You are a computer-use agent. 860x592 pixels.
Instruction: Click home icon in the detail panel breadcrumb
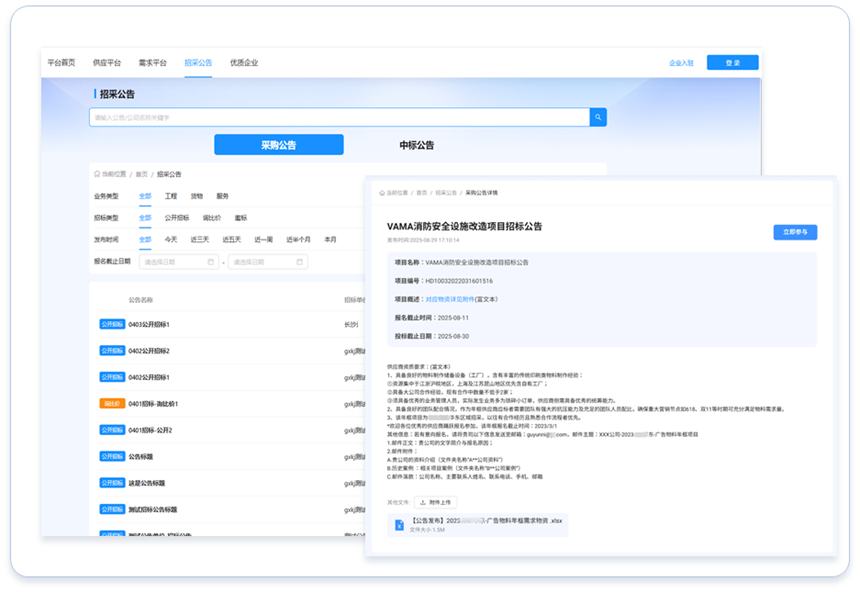pyautogui.click(x=382, y=193)
